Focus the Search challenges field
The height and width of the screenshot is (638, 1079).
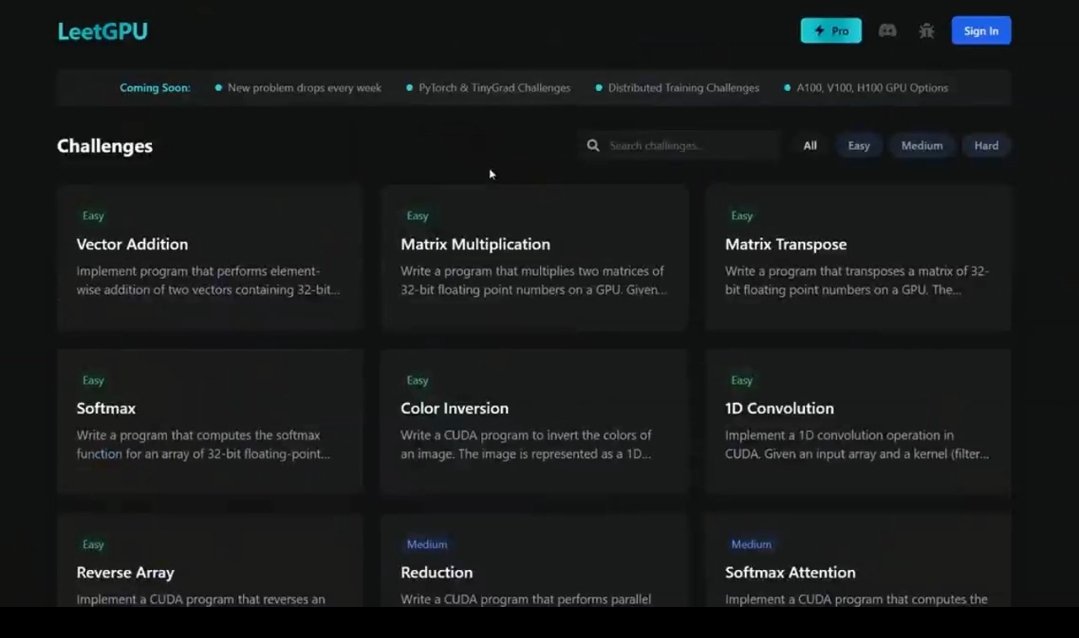679,145
